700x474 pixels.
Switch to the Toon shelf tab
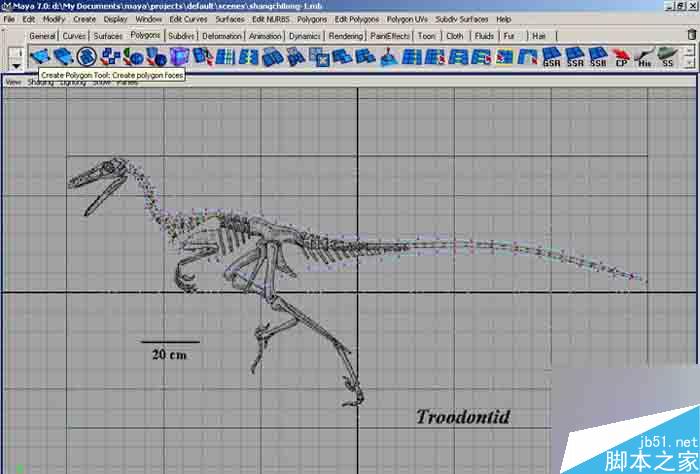pos(426,36)
